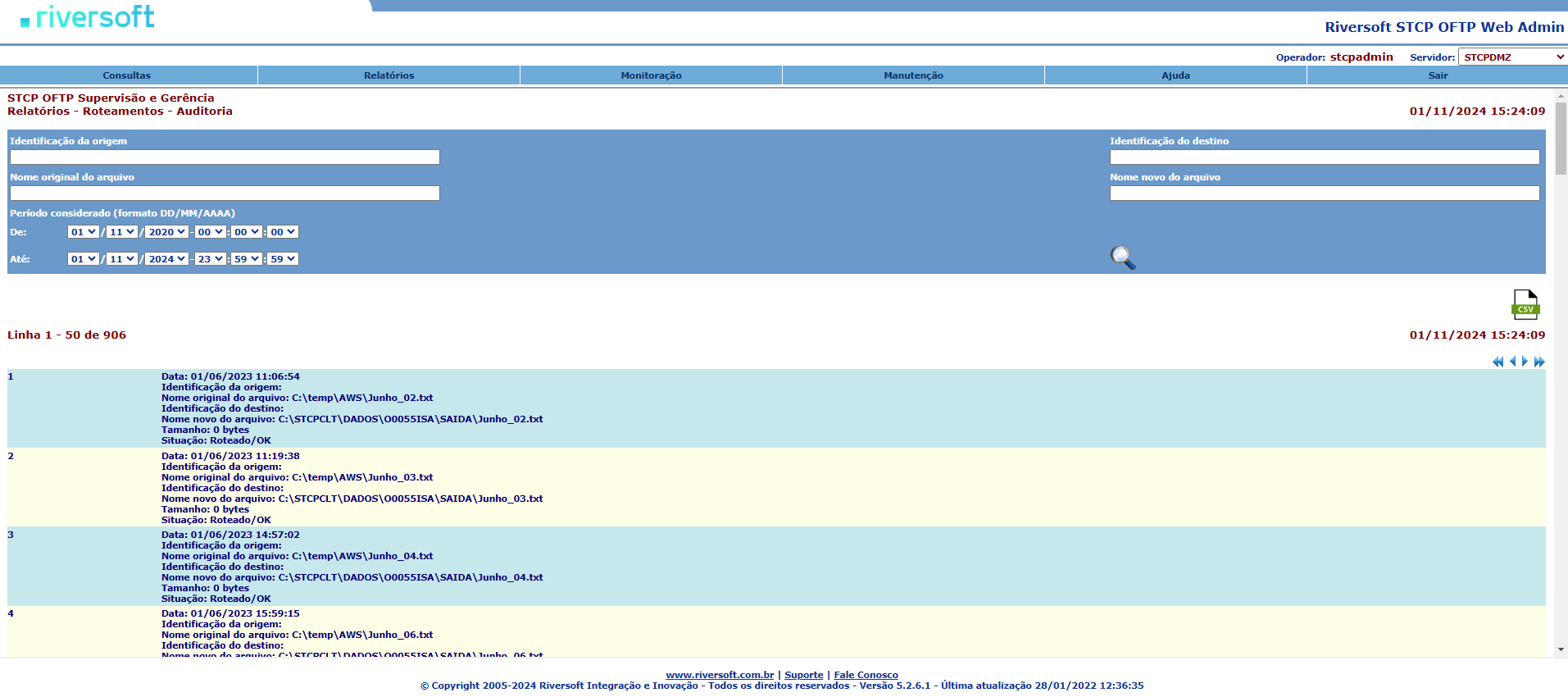1568x697 pixels.
Task: Click 'Situação: Roteado/OK' in row 1
Action: click(216, 440)
